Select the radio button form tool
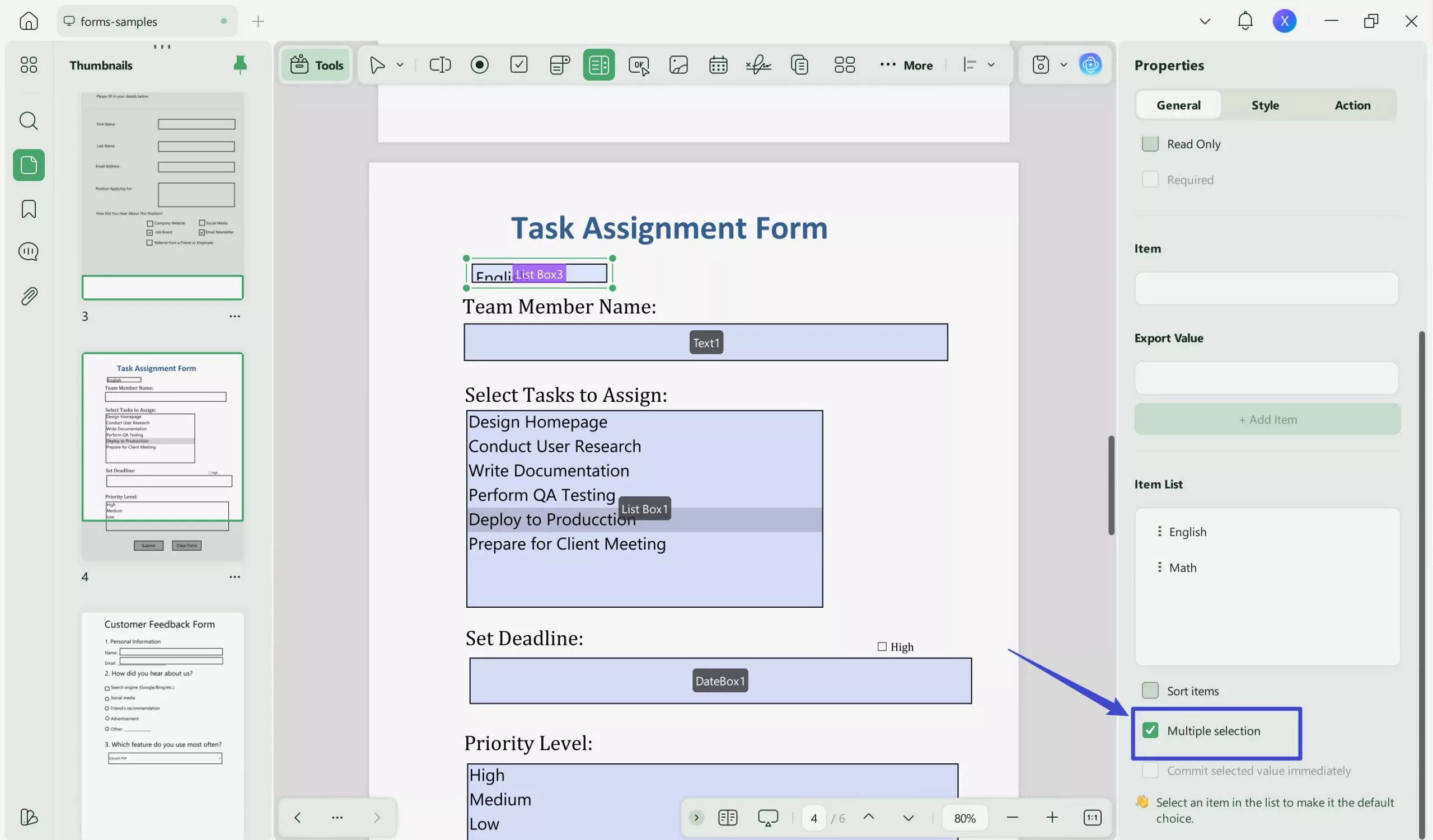The image size is (1433, 840). pyautogui.click(x=479, y=65)
